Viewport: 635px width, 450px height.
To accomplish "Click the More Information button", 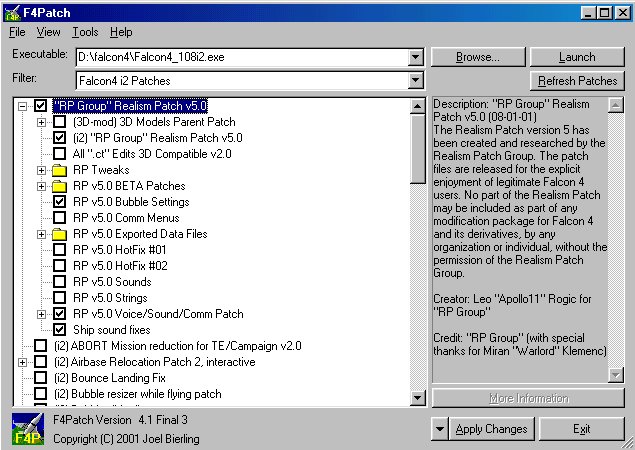I will [x=528, y=398].
